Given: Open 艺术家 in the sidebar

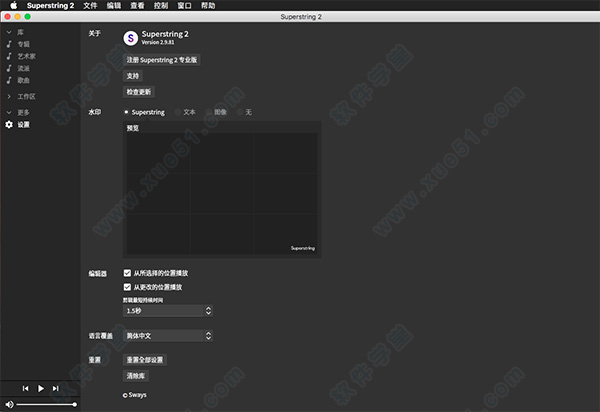Looking at the screenshot, I should (26, 56).
